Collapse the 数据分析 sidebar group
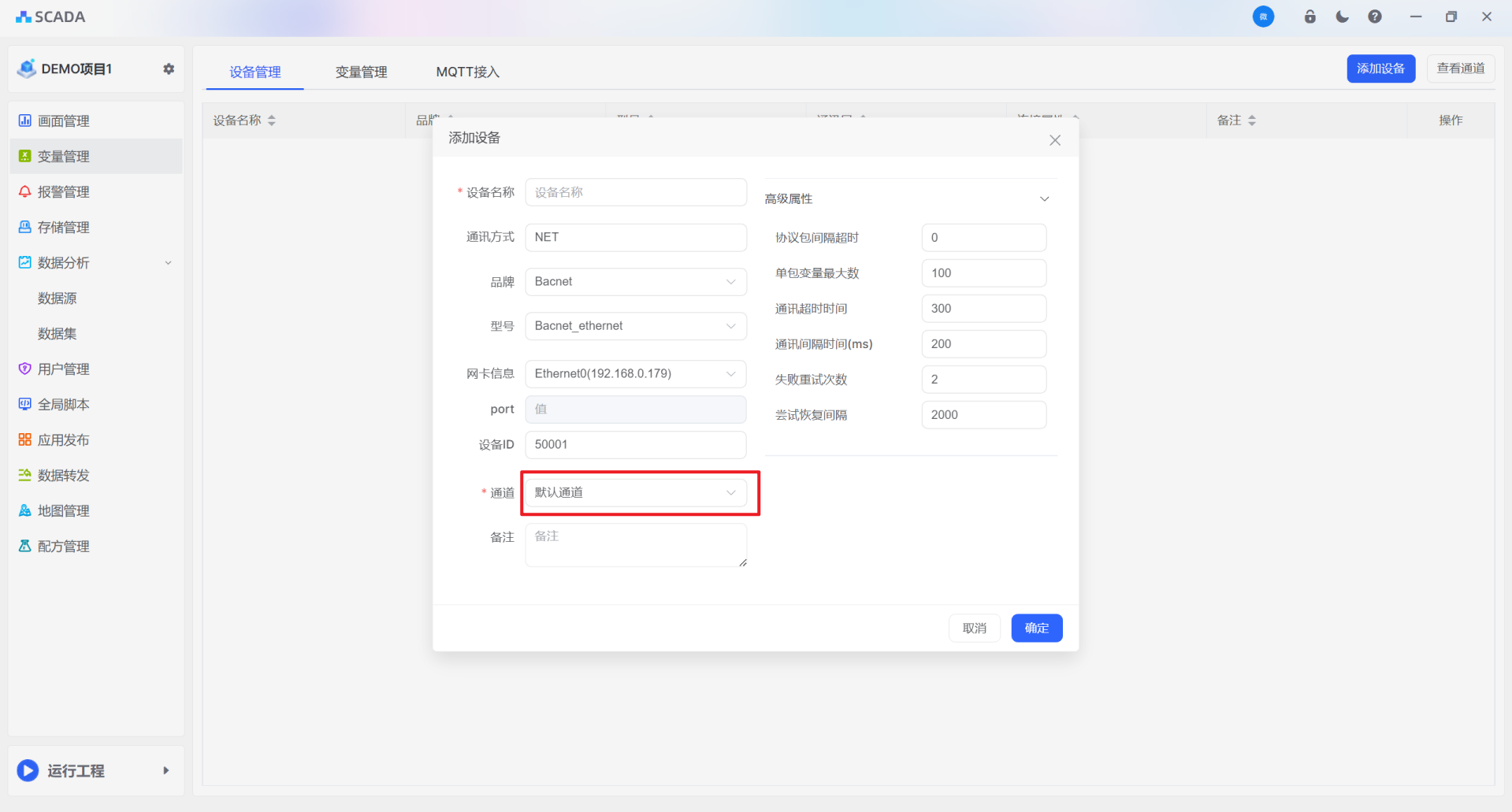This screenshot has height=812, width=1512. pyautogui.click(x=168, y=263)
